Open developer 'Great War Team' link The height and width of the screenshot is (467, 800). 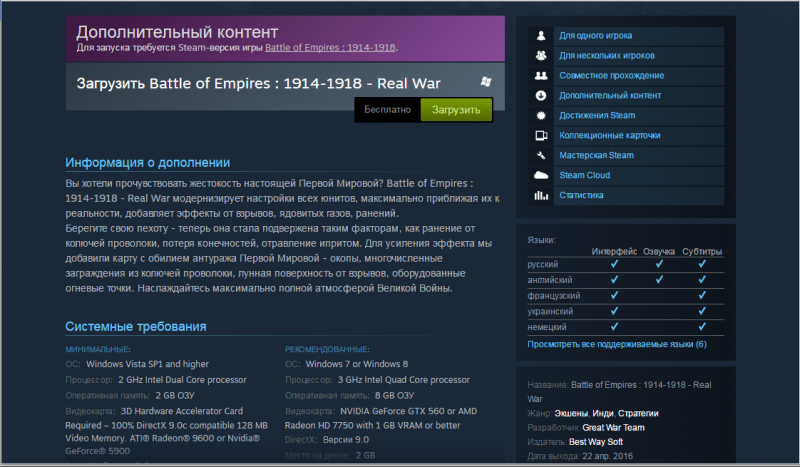(x=613, y=428)
